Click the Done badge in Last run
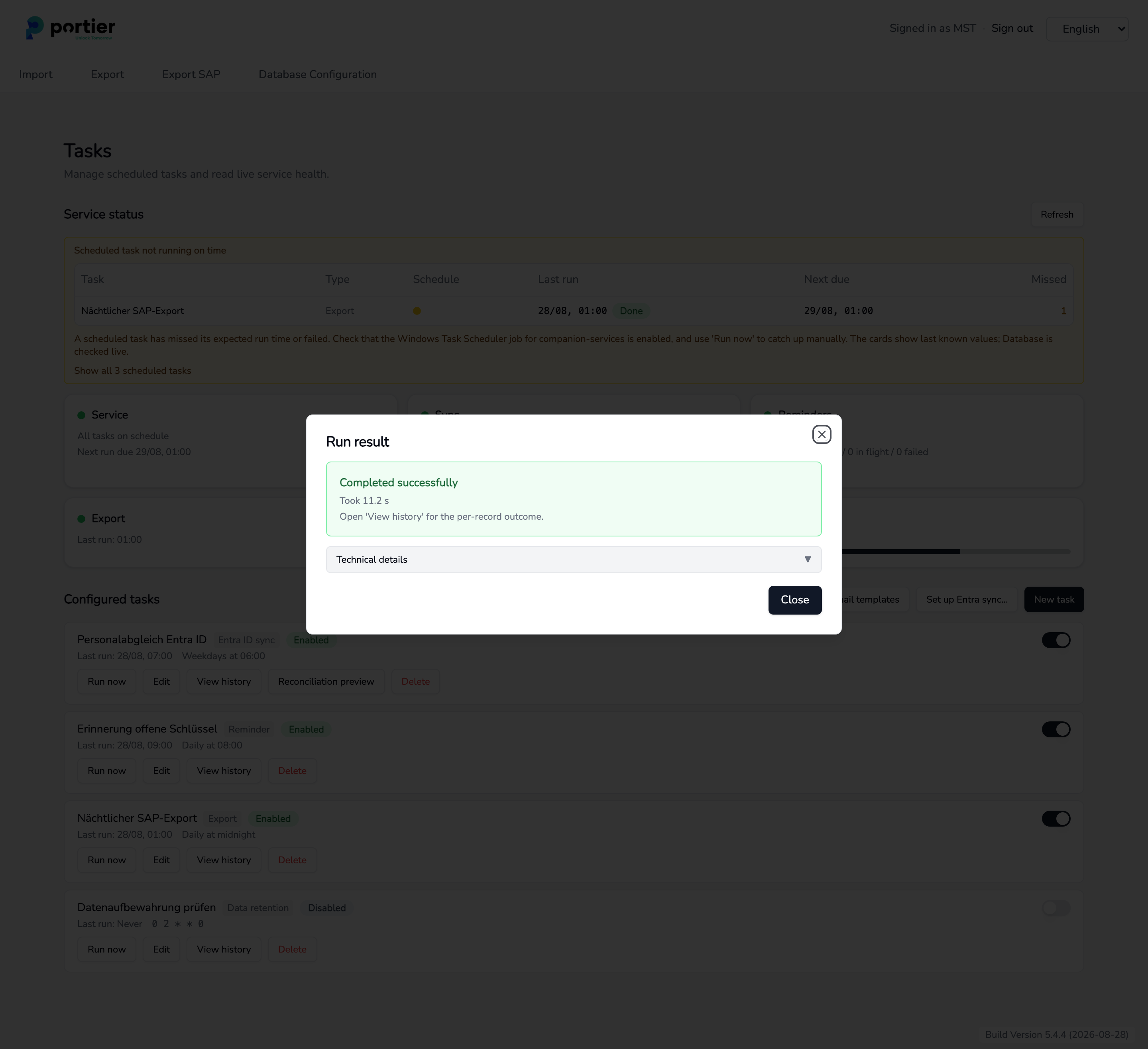1148x1049 pixels. click(x=631, y=311)
